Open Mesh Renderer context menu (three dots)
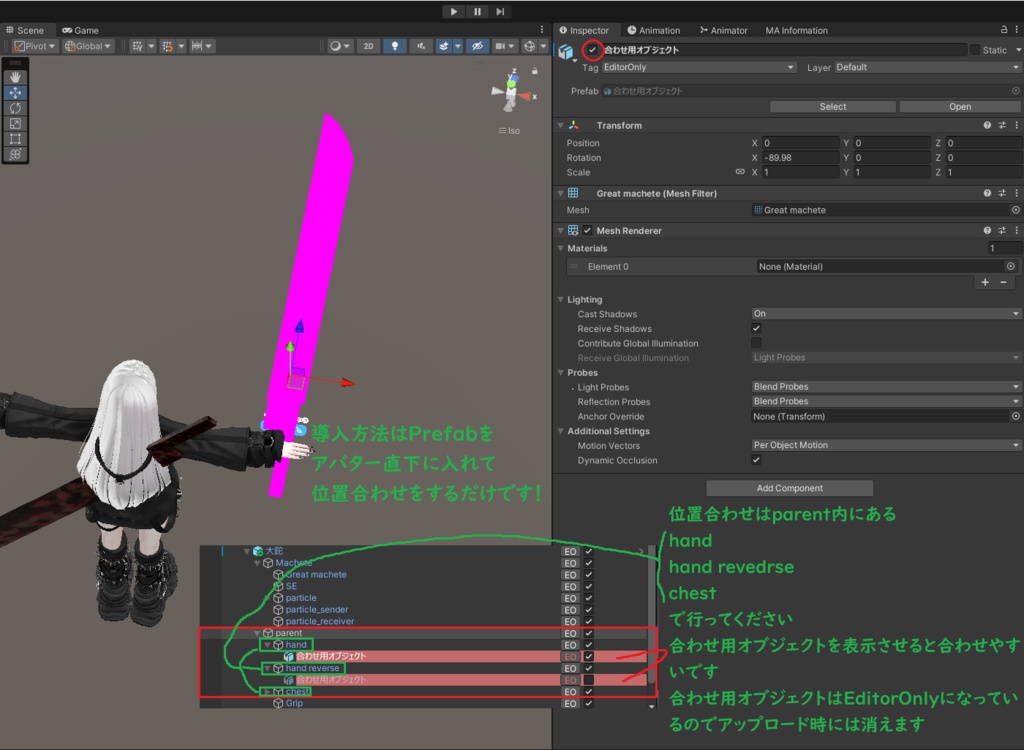The width and height of the screenshot is (1024, 750). tap(1016, 230)
